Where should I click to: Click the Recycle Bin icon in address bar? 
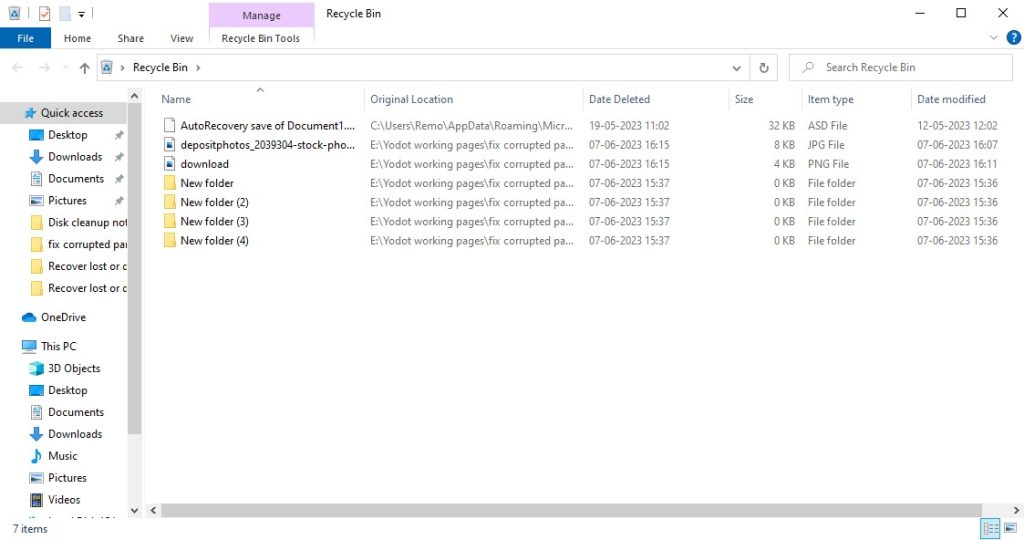click(106, 67)
